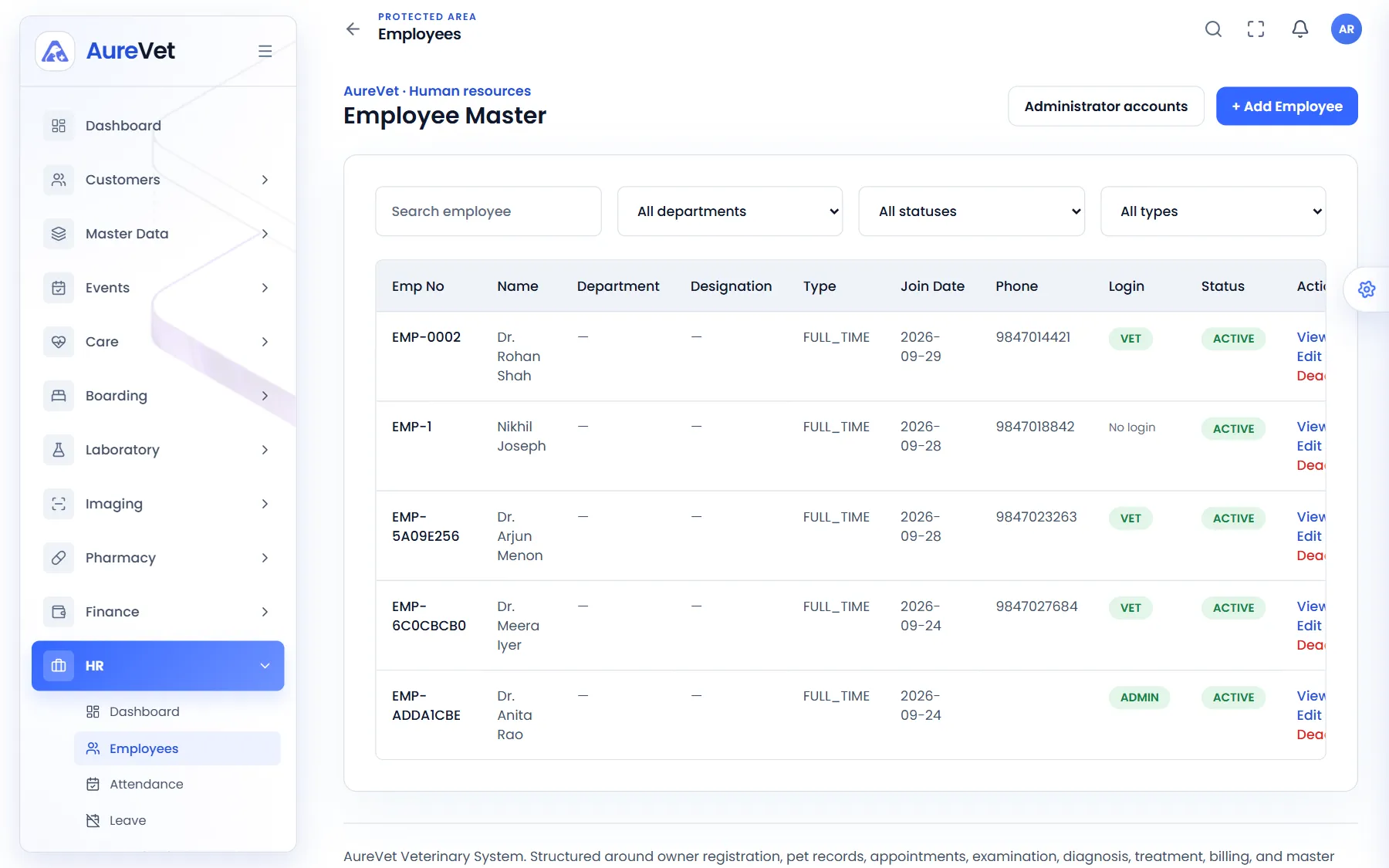Select the Employees submenu item
This screenshot has height=868, width=1389.
click(177, 748)
